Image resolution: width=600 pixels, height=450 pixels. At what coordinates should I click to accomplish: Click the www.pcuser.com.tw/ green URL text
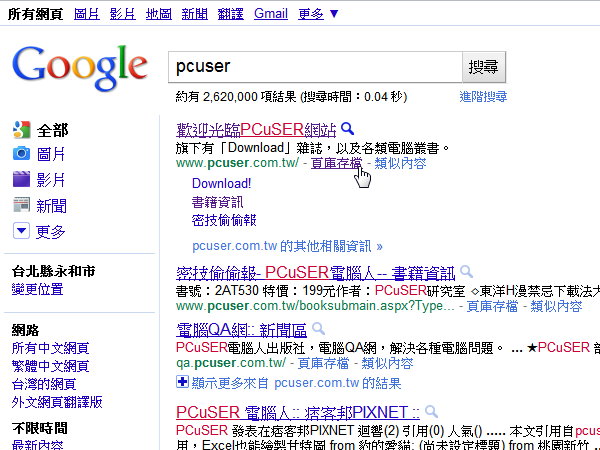click(x=237, y=163)
